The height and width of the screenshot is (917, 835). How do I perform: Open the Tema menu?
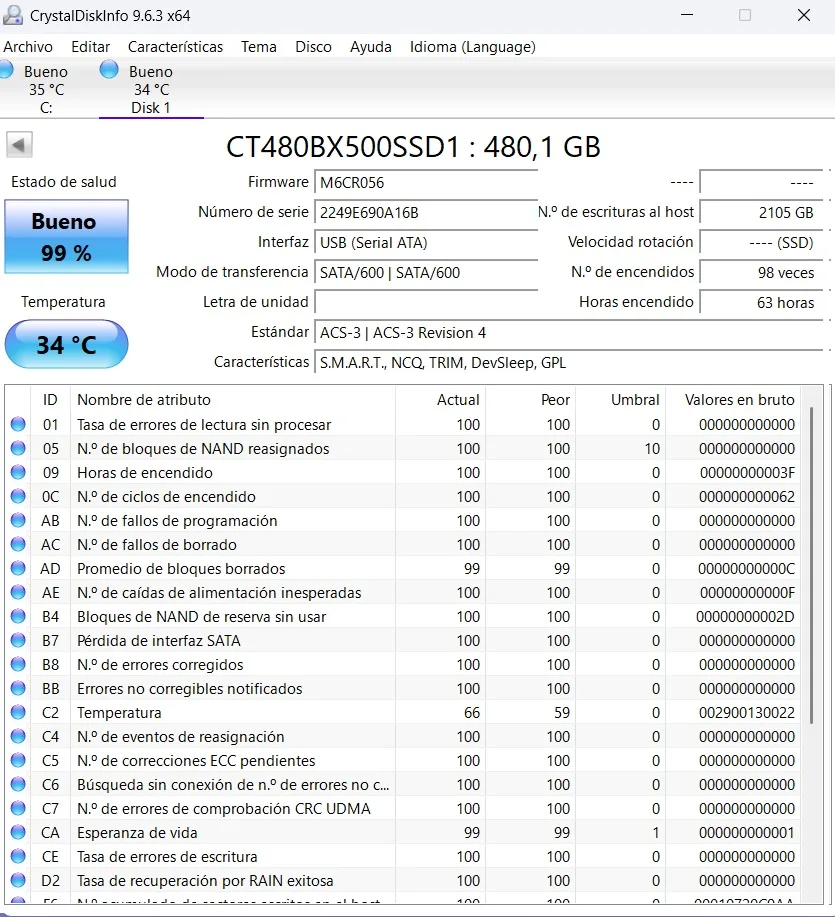(259, 47)
